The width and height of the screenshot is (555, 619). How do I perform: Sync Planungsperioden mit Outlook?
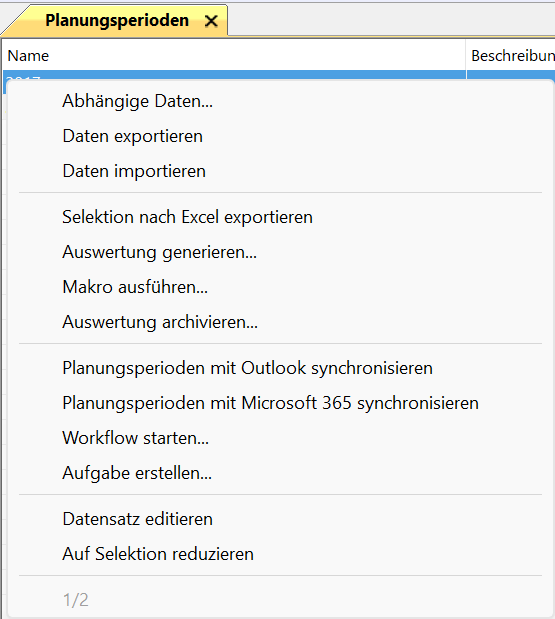click(x=248, y=368)
